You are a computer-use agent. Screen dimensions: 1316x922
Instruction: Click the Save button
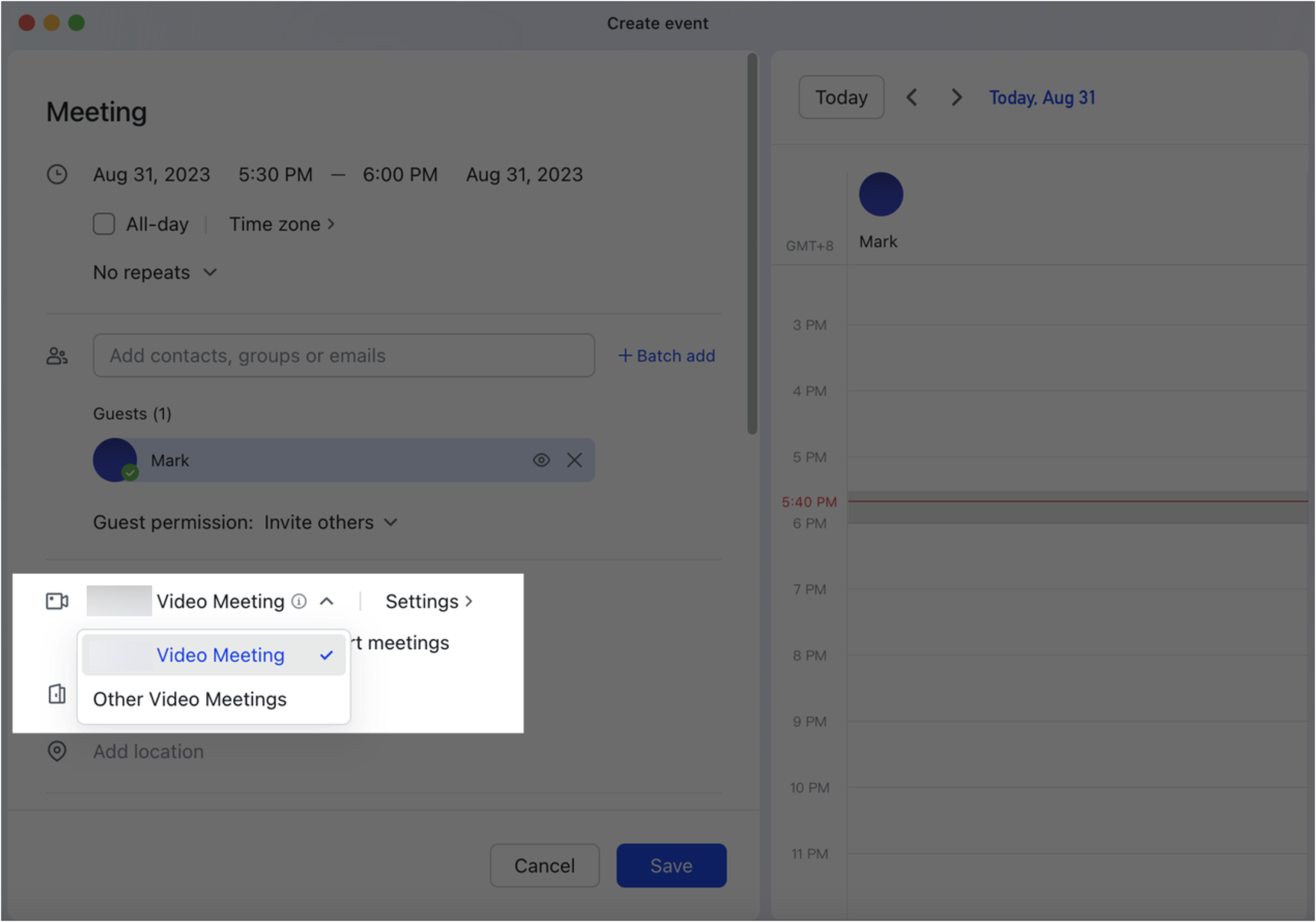click(672, 865)
